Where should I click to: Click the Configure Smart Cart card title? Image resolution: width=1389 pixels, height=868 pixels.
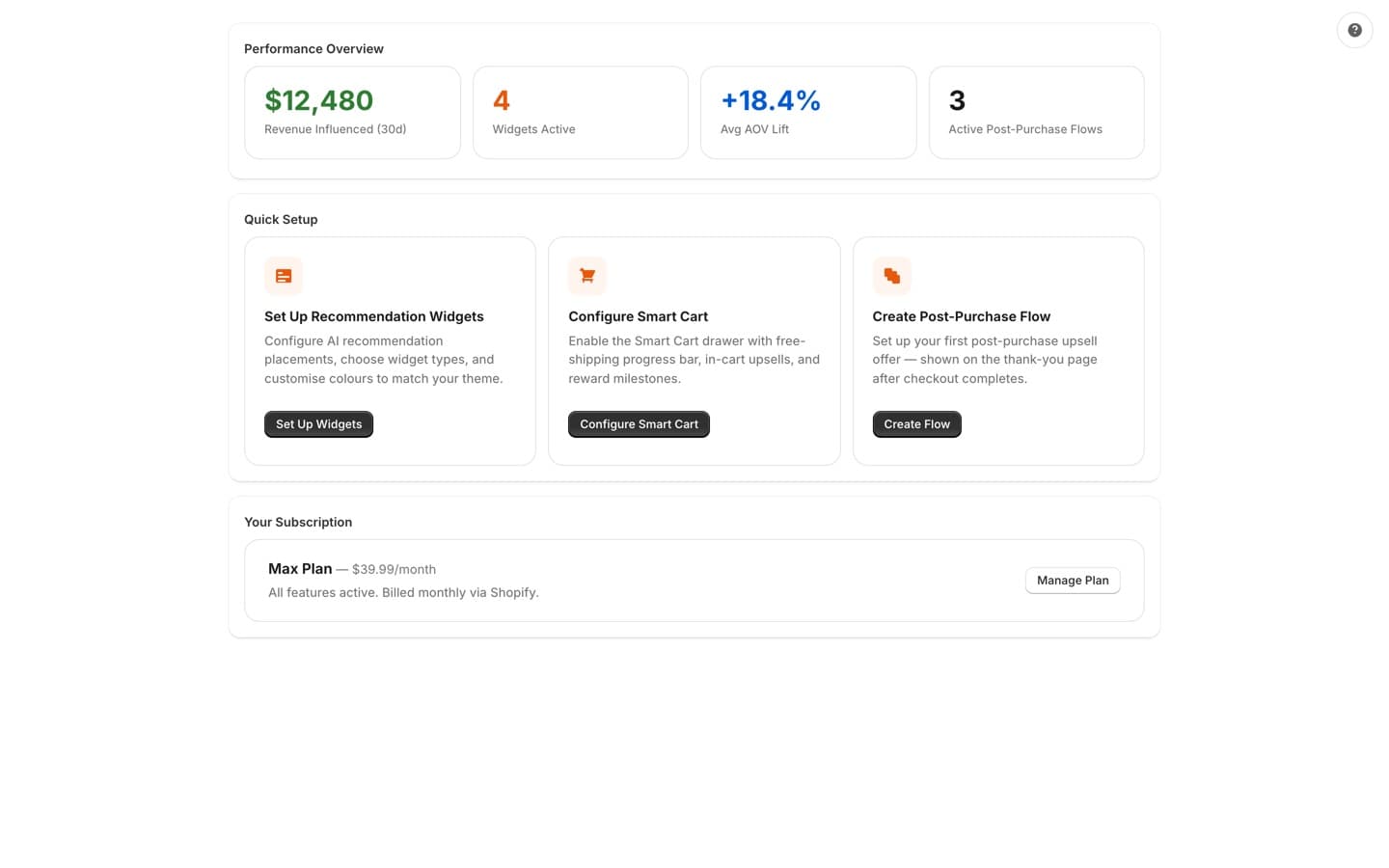(639, 316)
